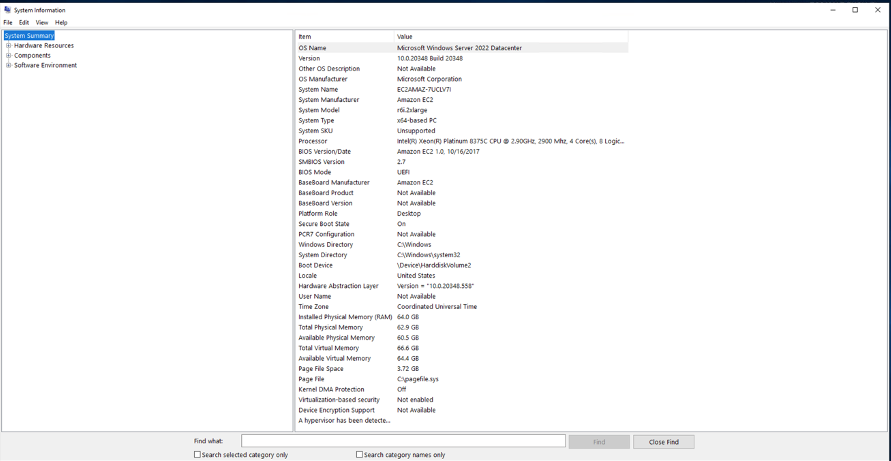The width and height of the screenshot is (891, 461).
Task: Click the Available Virtual Memory row
Action: [462, 358]
